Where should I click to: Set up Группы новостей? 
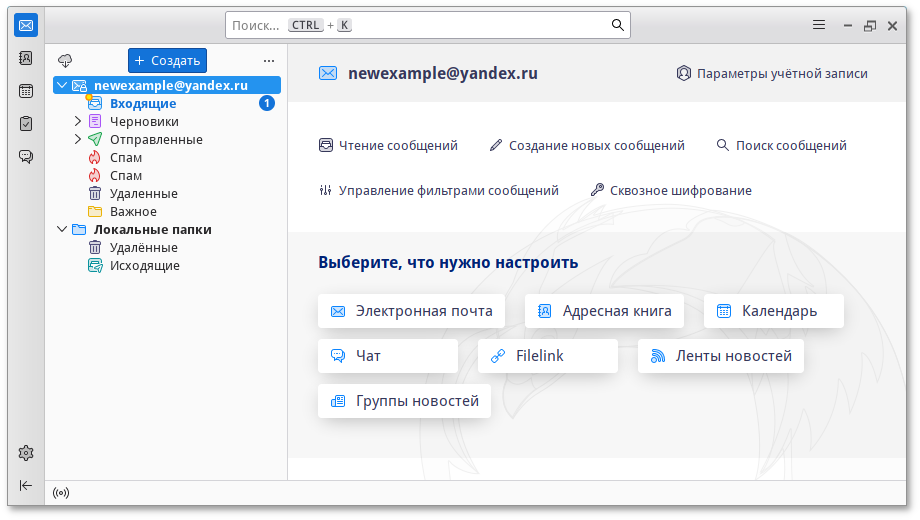404,401
